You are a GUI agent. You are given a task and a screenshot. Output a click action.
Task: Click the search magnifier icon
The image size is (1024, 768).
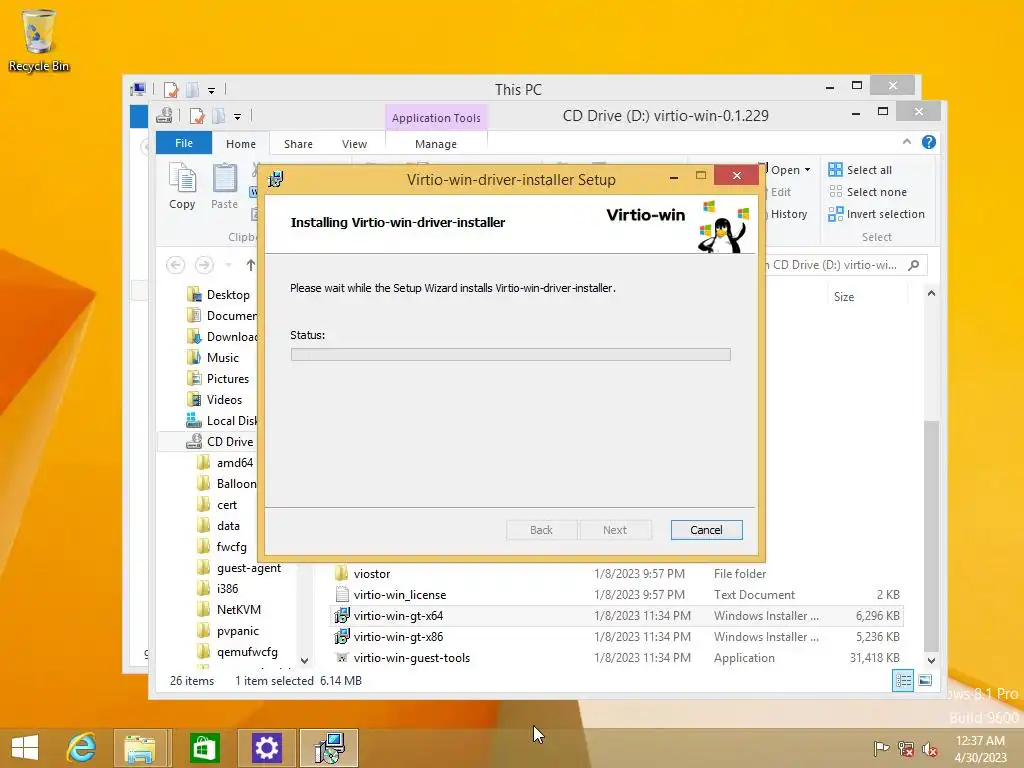click(914, 265)
